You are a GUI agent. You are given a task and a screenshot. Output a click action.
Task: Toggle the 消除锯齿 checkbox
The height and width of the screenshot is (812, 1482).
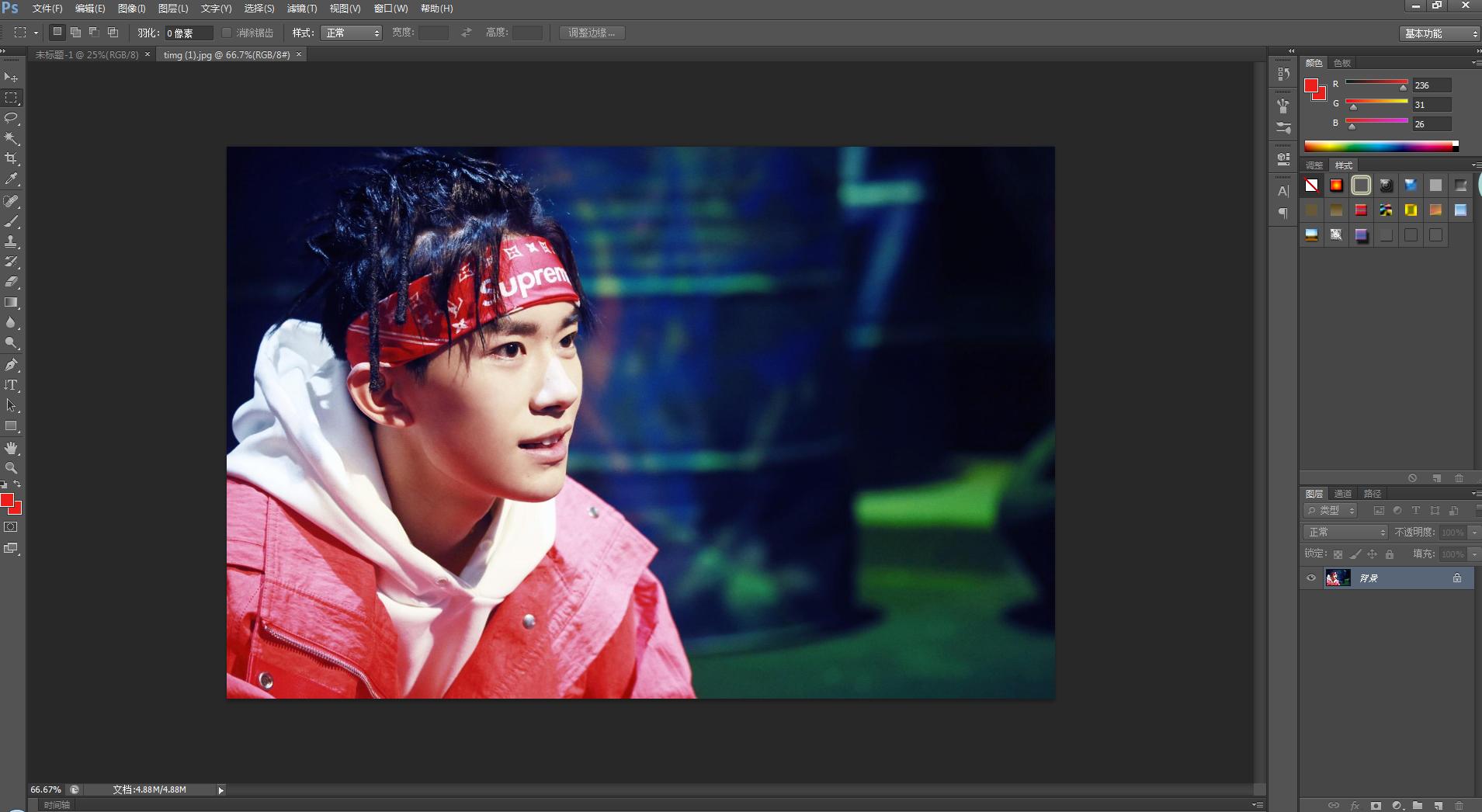tap(227, 33)
